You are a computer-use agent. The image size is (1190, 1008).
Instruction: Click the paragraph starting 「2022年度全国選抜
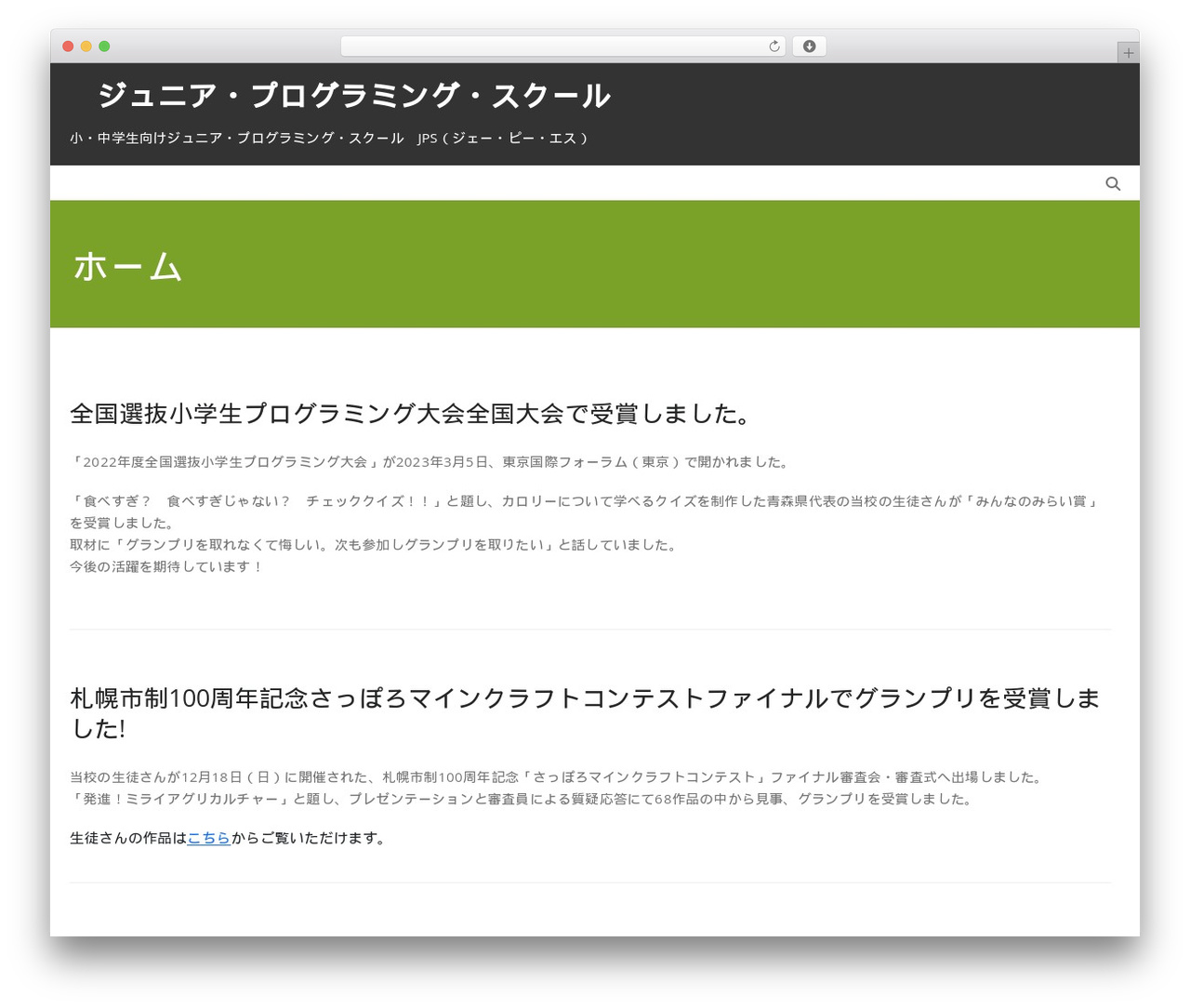(430, 462)
